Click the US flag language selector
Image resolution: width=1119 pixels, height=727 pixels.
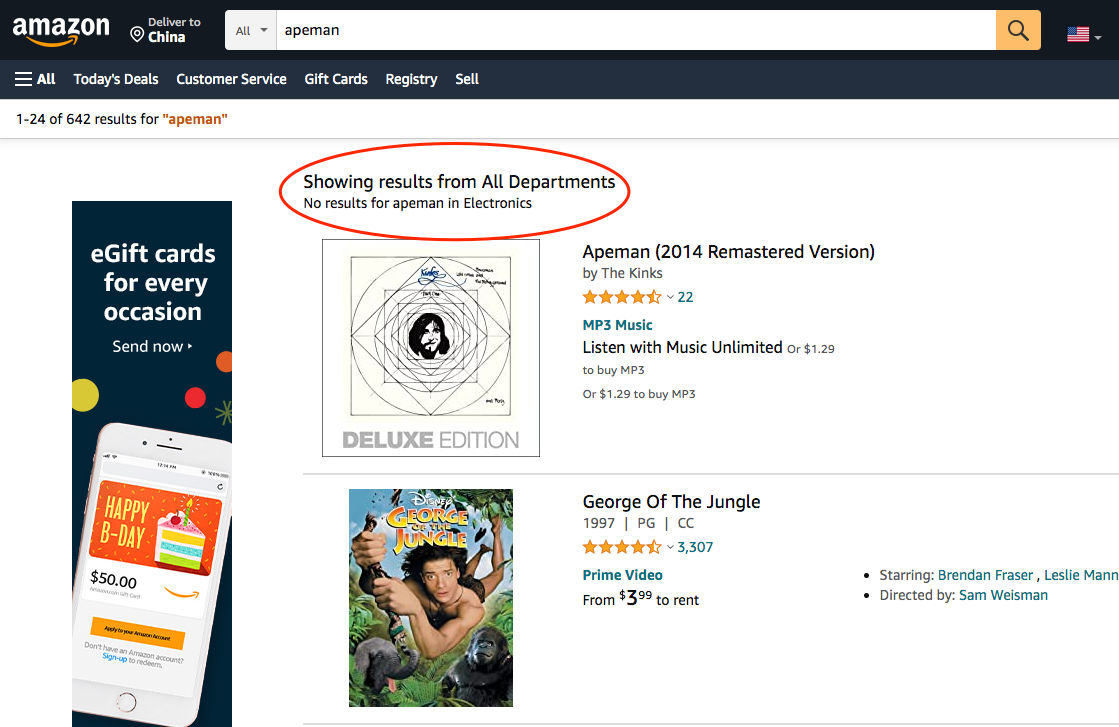pos(1083,35)
